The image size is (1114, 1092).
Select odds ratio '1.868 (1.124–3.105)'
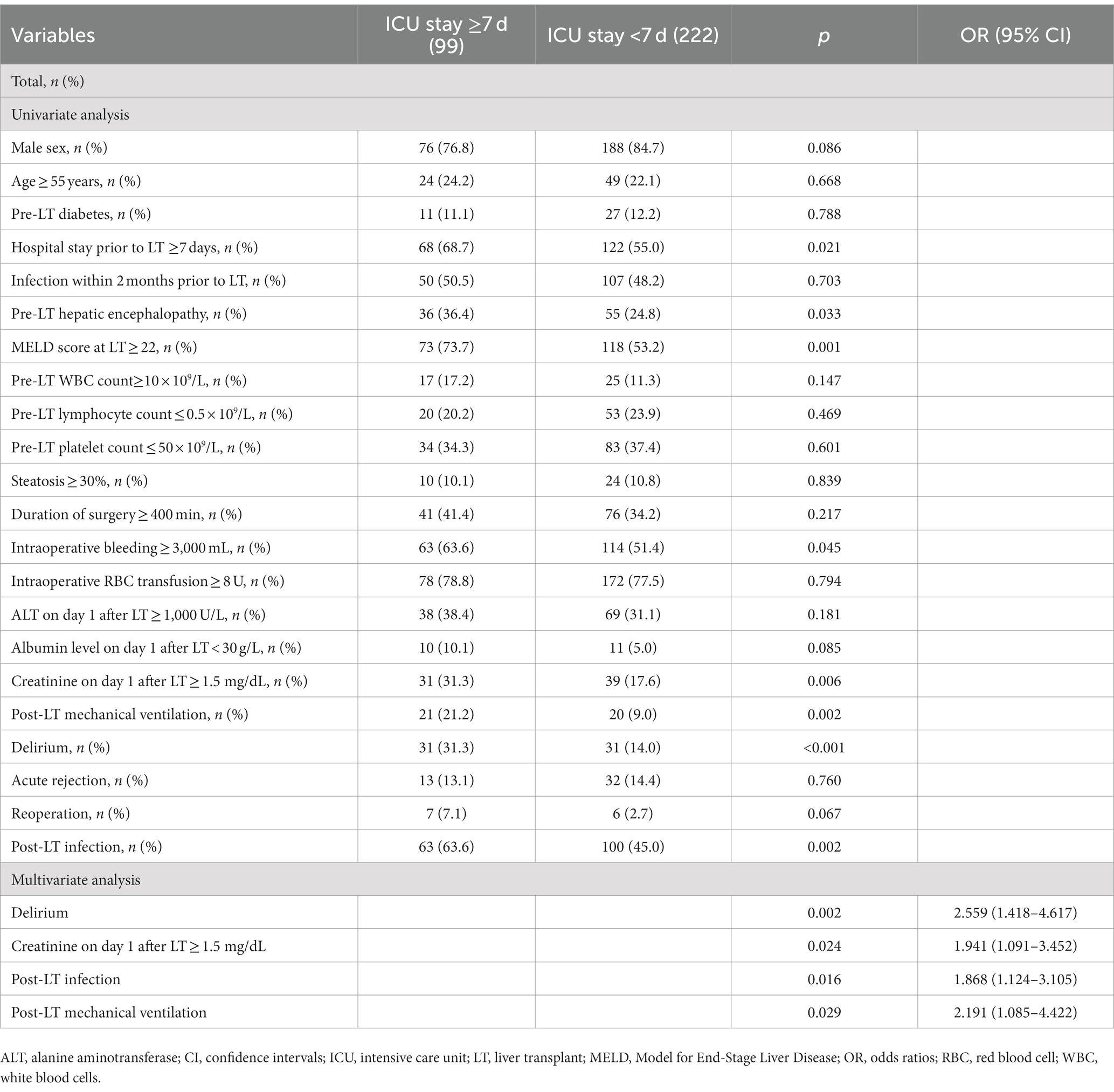click(1015, 979)
